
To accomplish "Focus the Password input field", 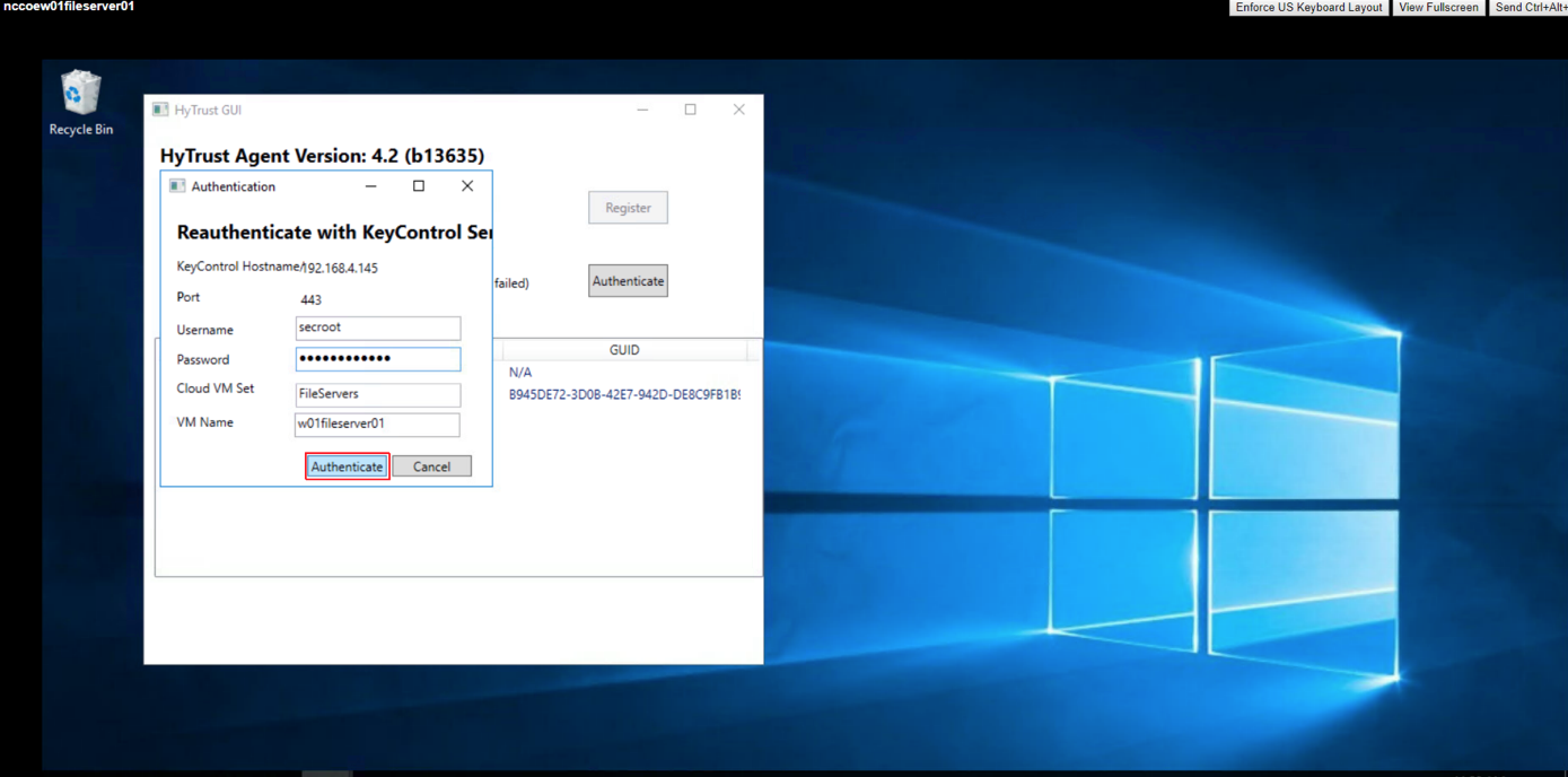I will pos(378,359).
